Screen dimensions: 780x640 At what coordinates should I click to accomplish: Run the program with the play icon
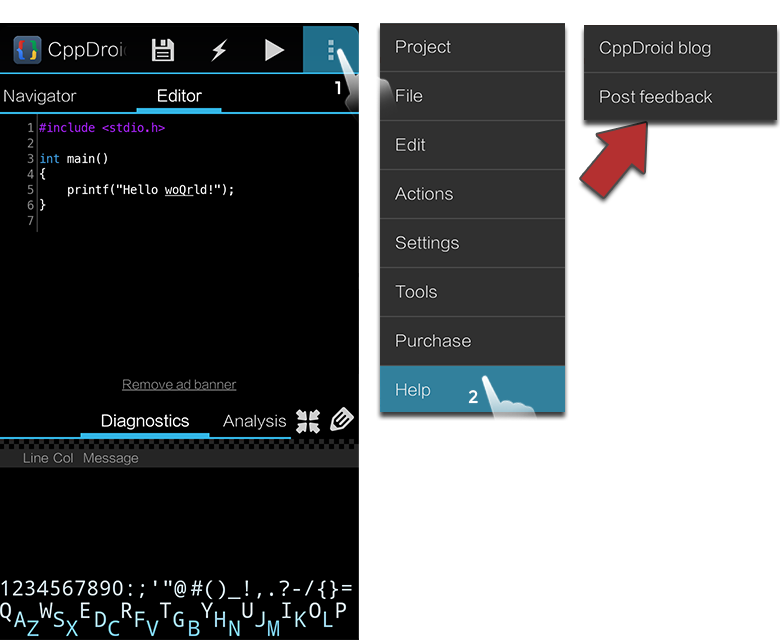274,50
